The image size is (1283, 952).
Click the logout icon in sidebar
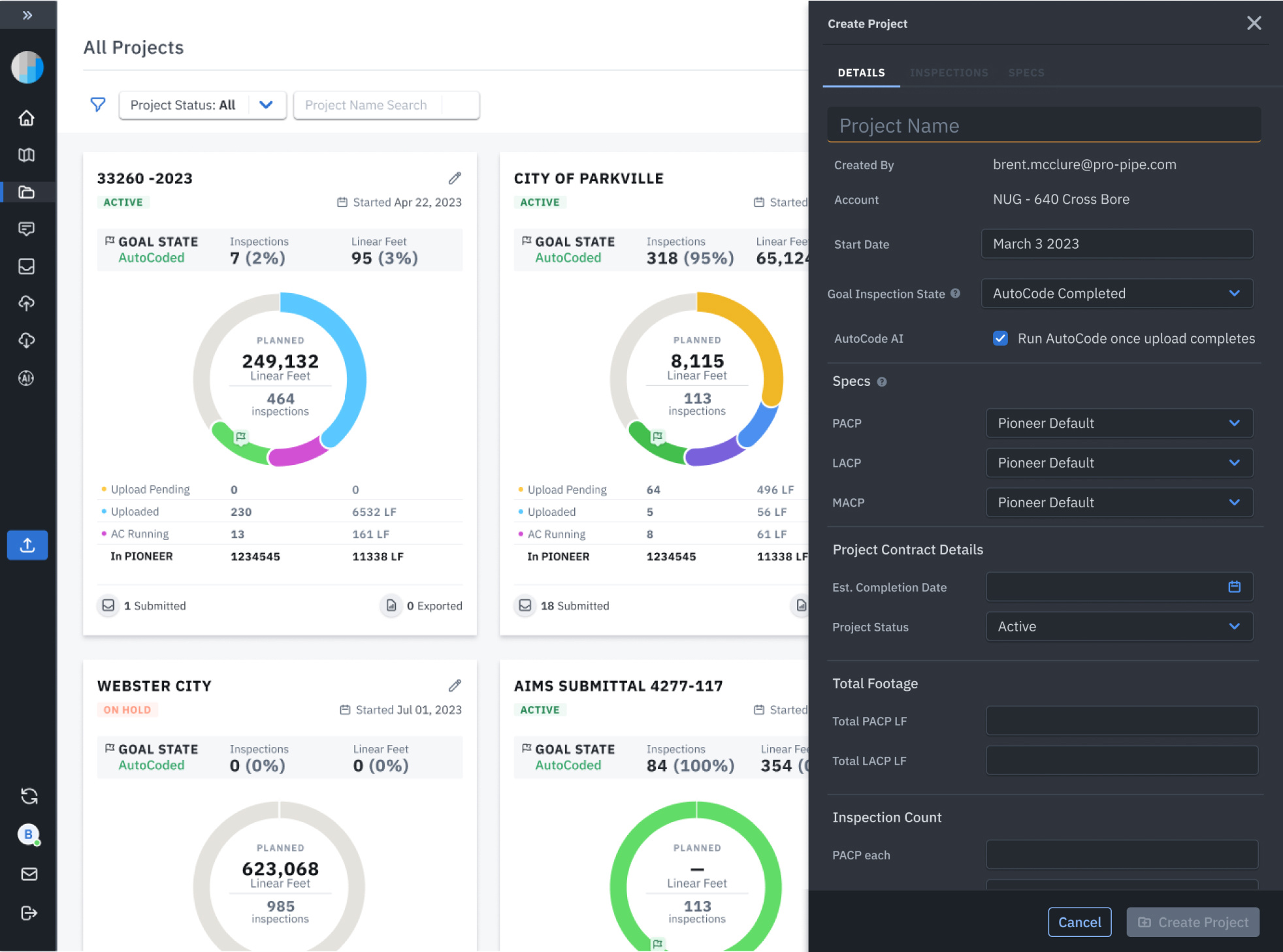pos(29,913)
